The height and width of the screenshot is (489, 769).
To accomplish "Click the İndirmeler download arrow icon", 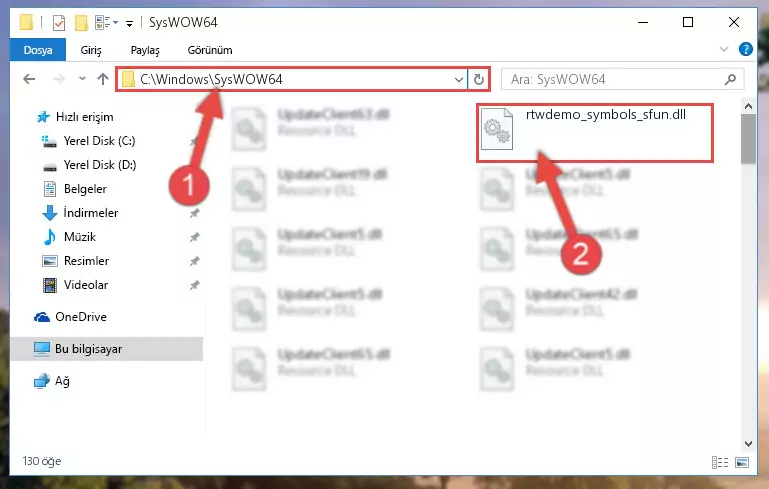I will pyautogui.click(x=50, y=213).
